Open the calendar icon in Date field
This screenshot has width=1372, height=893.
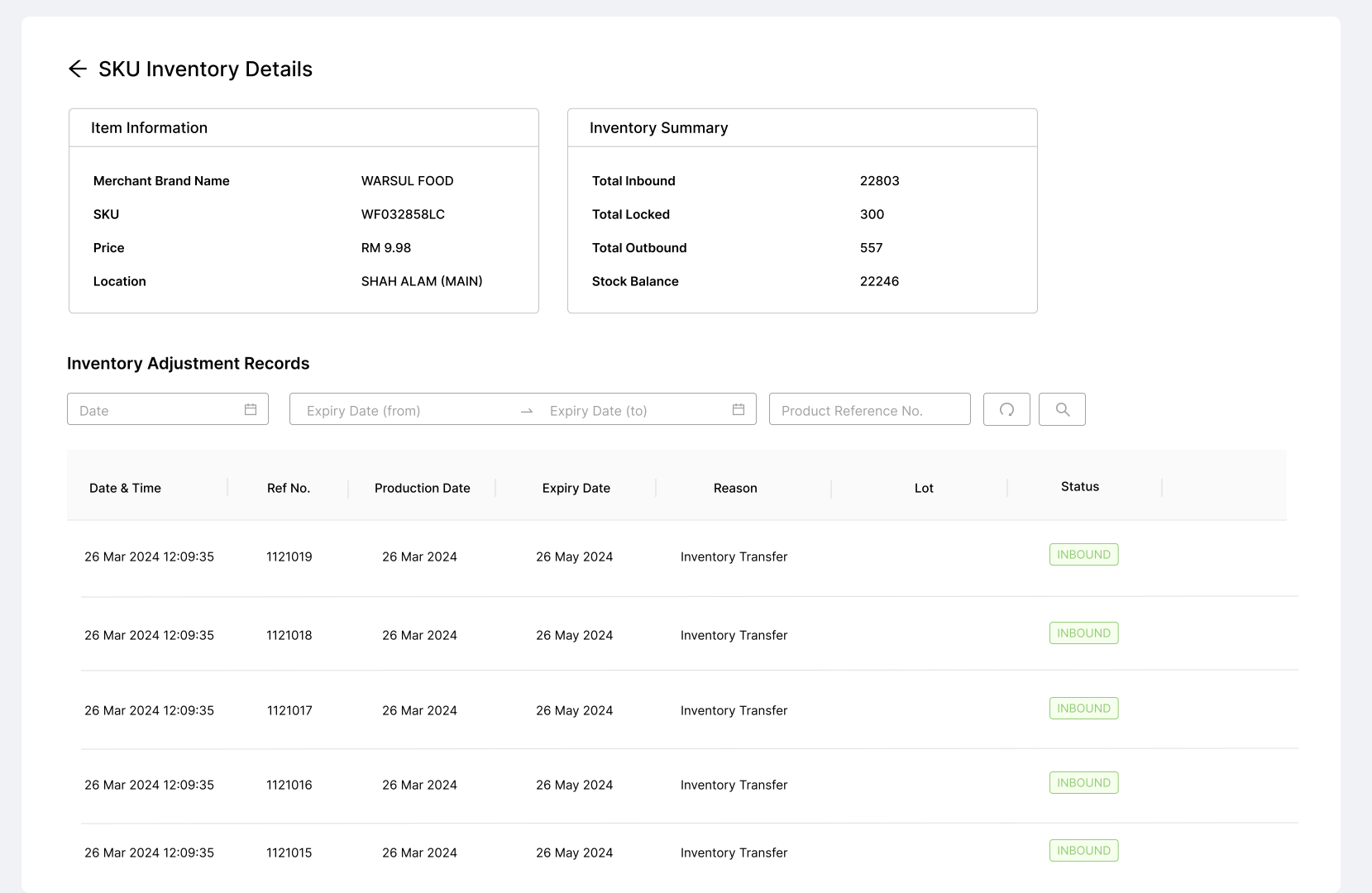[x=251, y=409]
